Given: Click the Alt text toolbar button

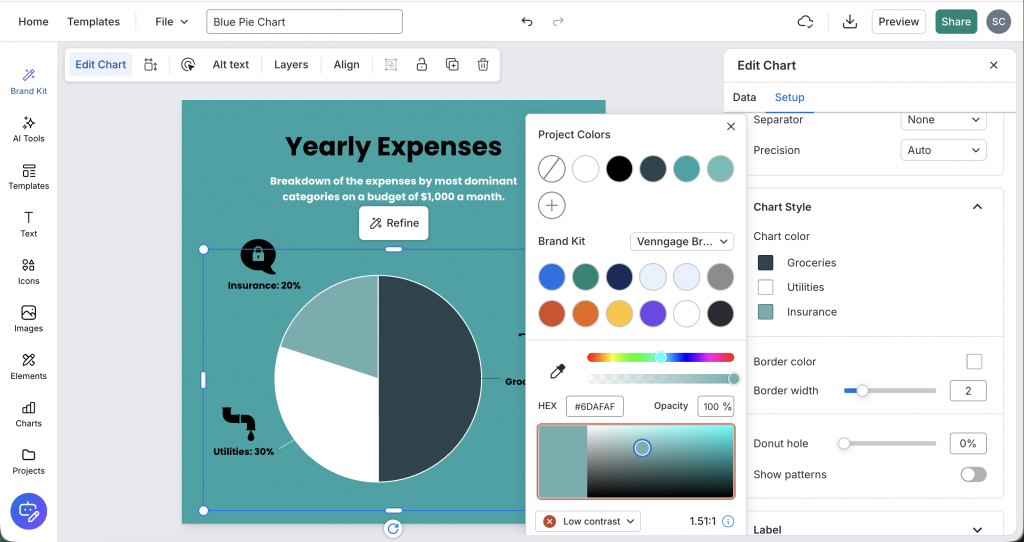Looking at the screenshot, I should (231, 65).
